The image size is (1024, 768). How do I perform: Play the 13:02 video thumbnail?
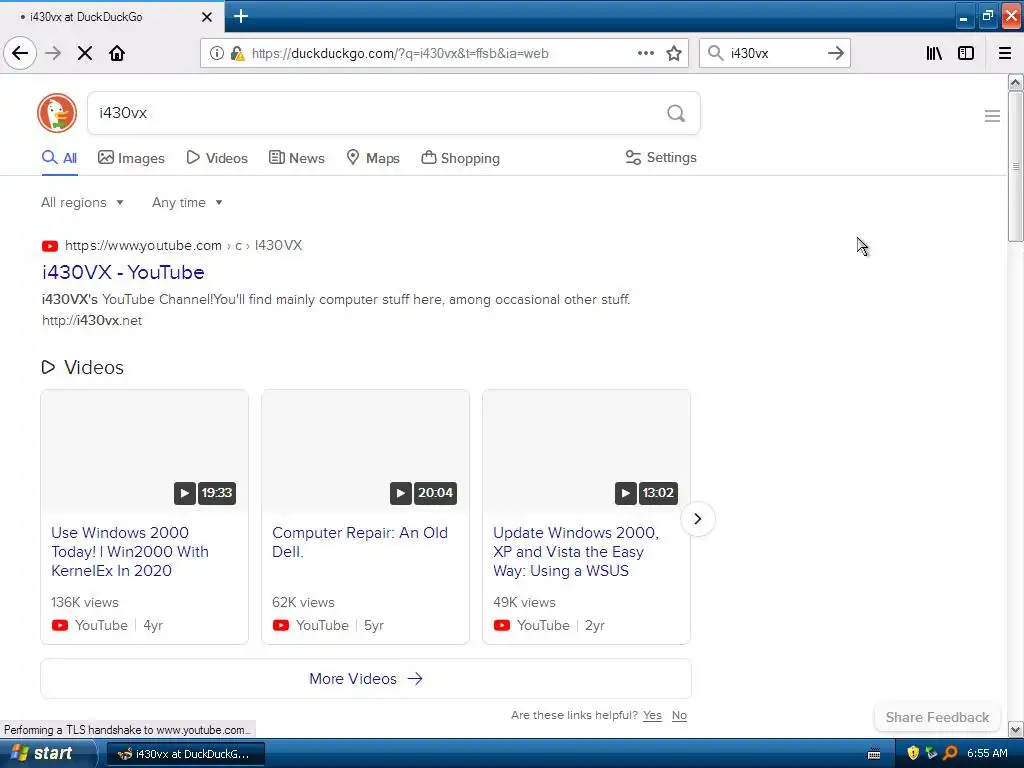586,451
